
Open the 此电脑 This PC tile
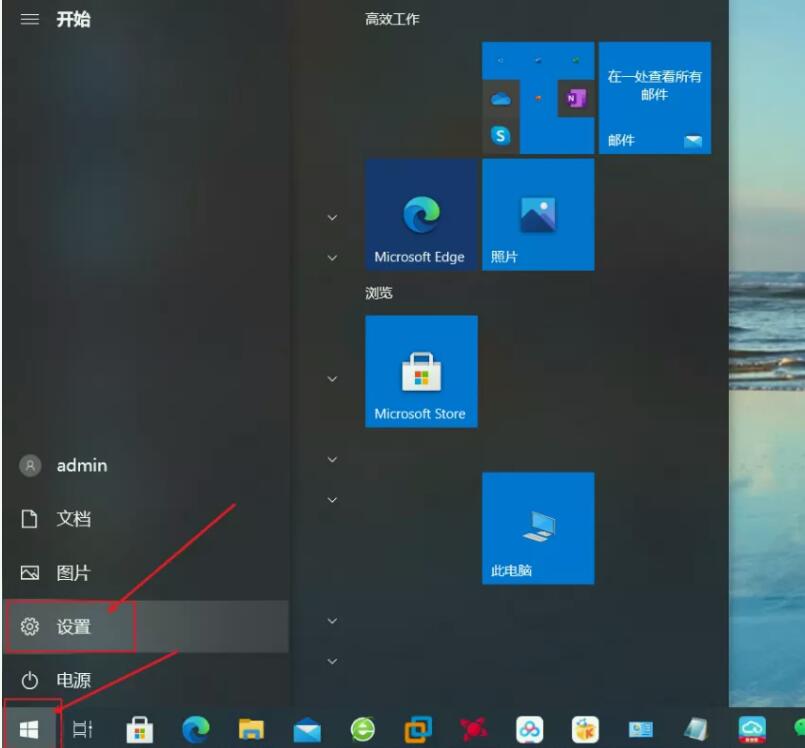538,528
